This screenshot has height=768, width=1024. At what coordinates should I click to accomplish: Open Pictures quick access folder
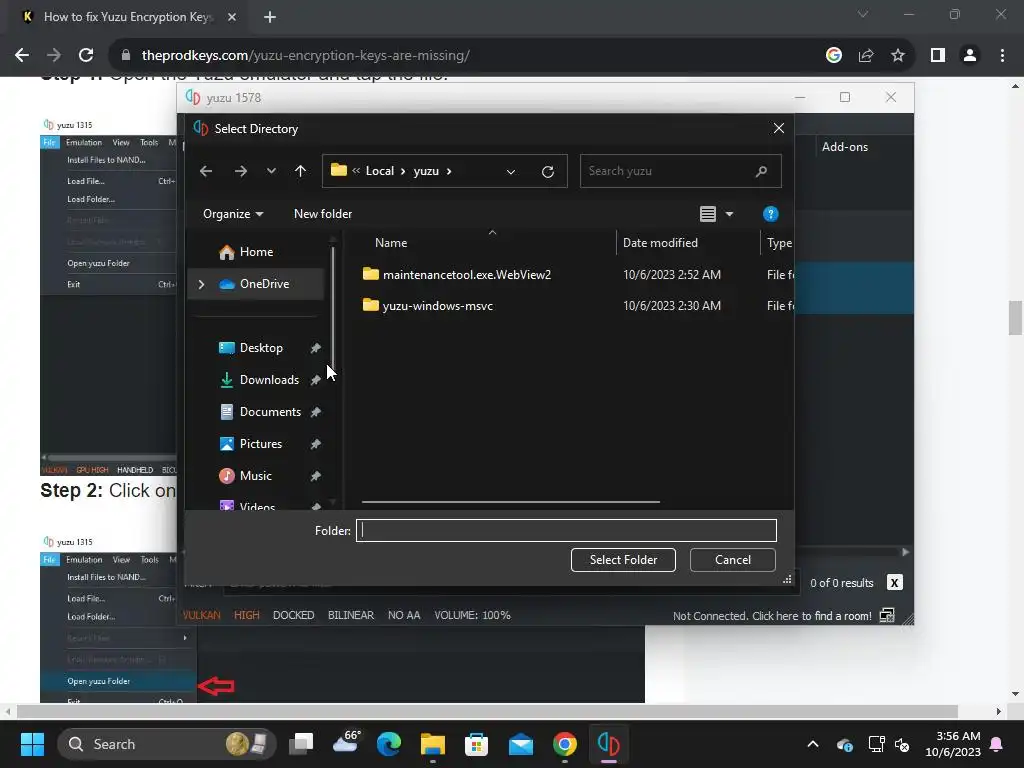261,444
